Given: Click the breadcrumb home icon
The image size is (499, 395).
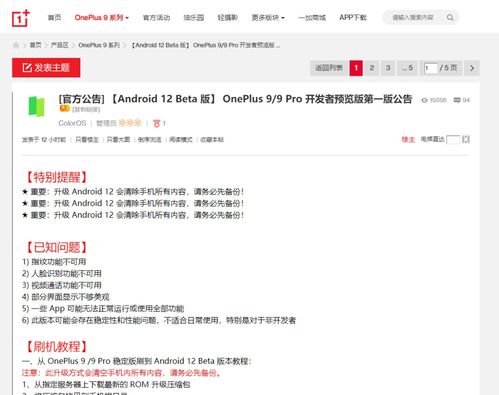Looking at the screenshot, I should click(x=16, y=45).
